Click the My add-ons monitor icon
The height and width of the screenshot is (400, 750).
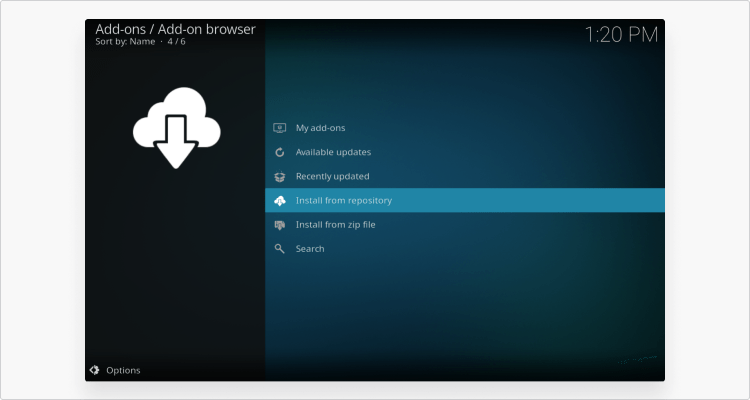tap(279, 128)
